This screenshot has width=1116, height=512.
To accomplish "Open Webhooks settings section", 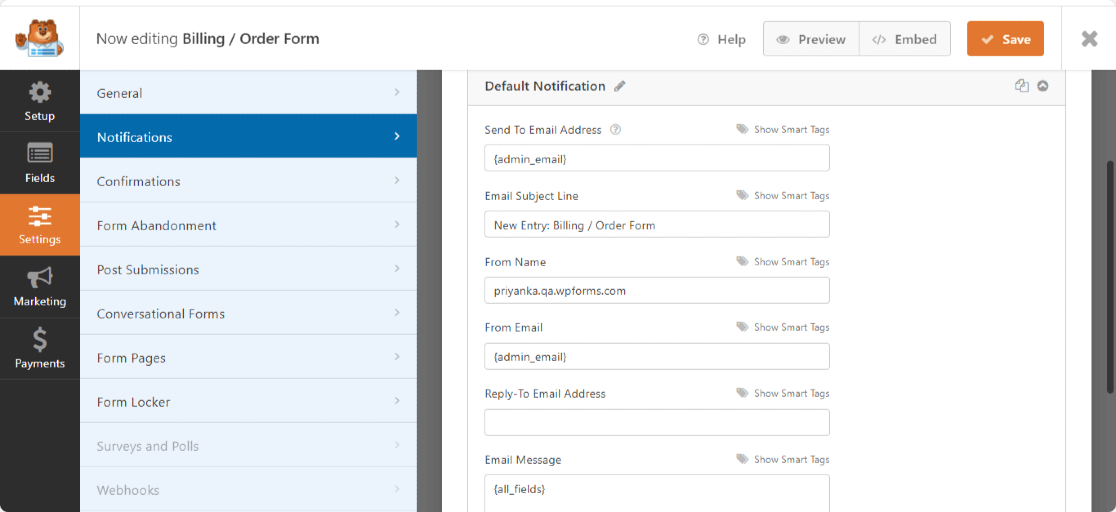I will pos(248,490).
